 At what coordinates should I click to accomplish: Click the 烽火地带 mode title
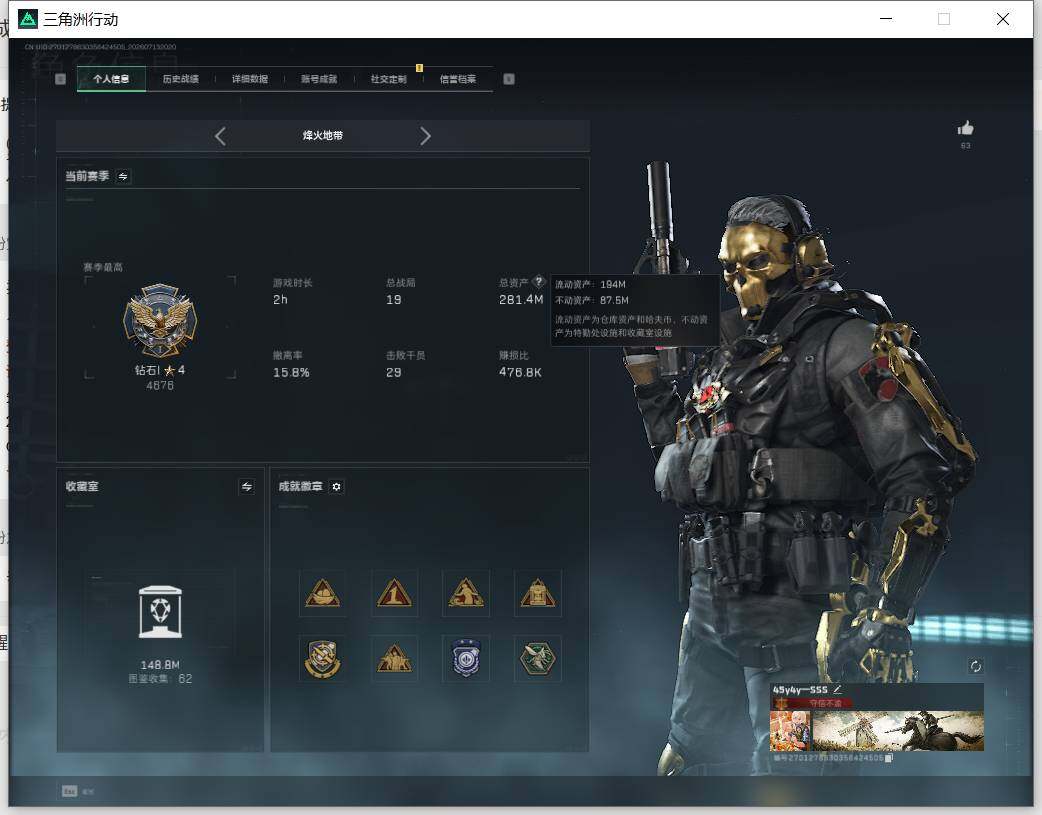(x=323, y=136)
